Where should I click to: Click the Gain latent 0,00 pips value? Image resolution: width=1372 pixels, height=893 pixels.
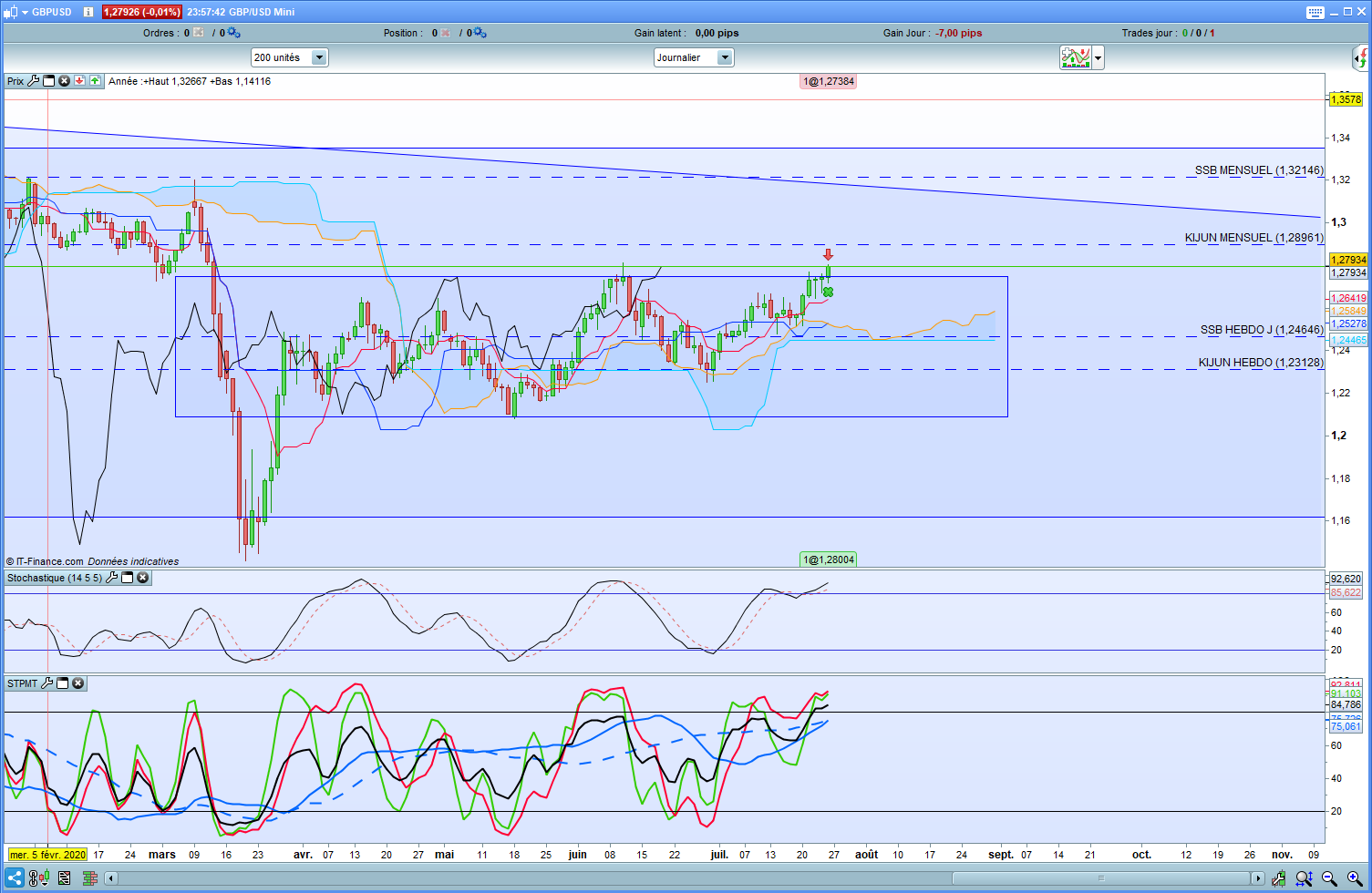coord(717,33)
